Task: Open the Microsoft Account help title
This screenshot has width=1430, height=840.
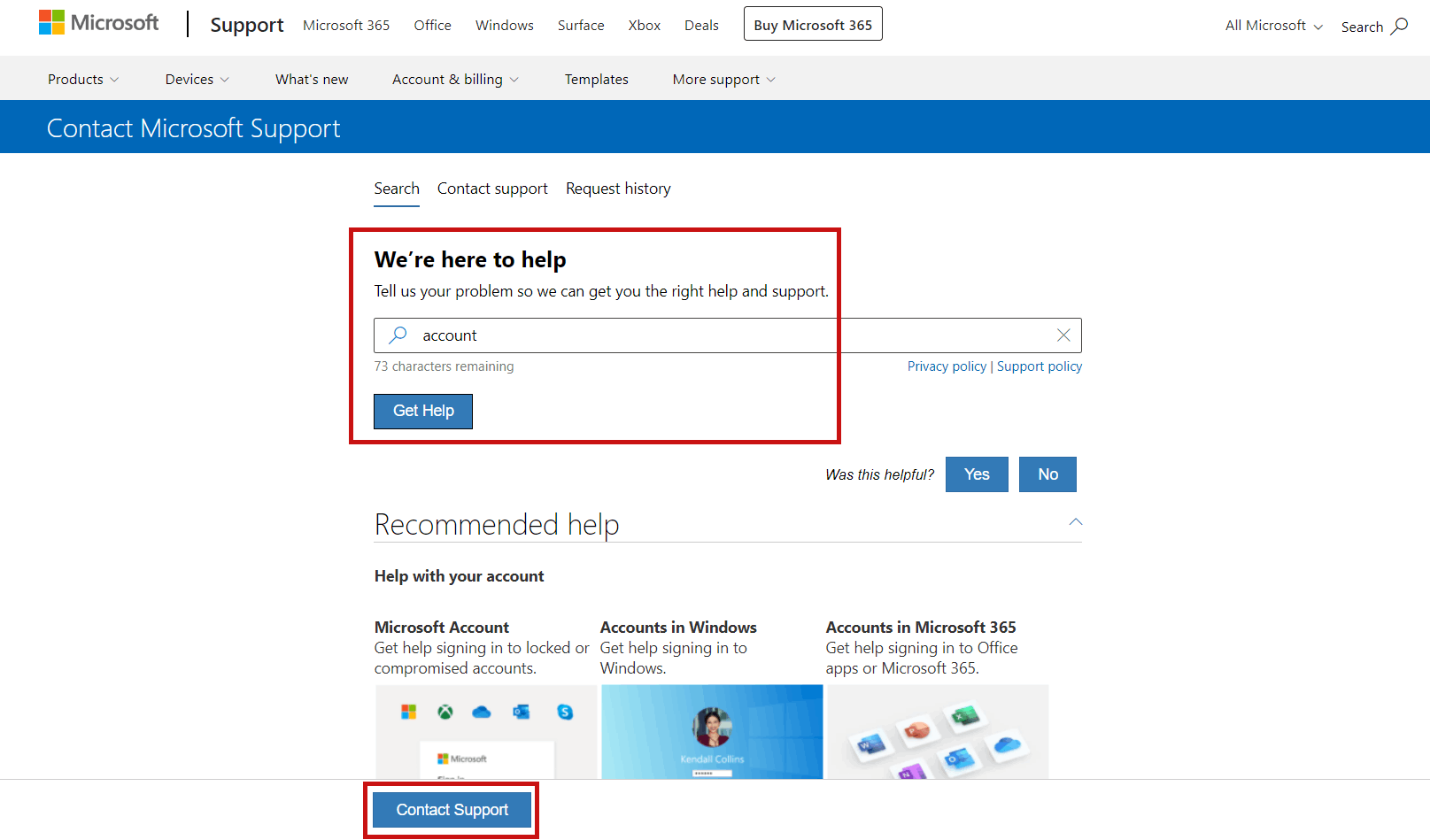Action: (442, 628)
